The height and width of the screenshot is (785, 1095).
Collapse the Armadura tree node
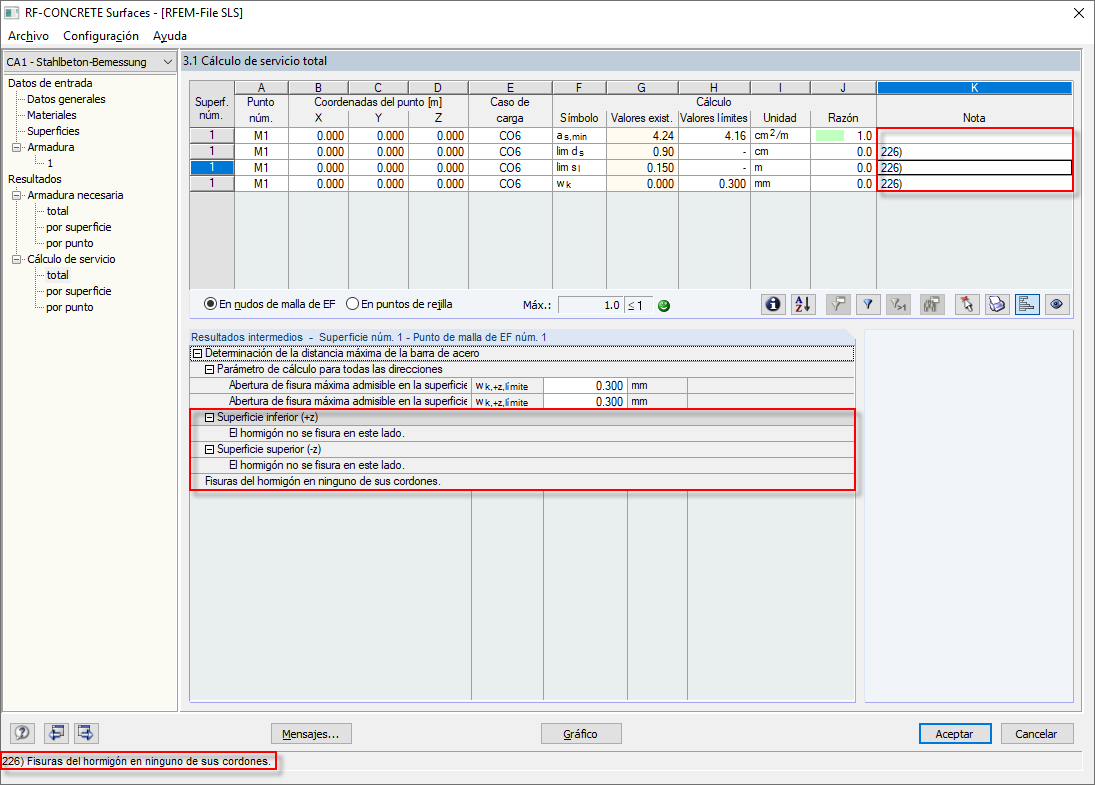pos(17,147)
